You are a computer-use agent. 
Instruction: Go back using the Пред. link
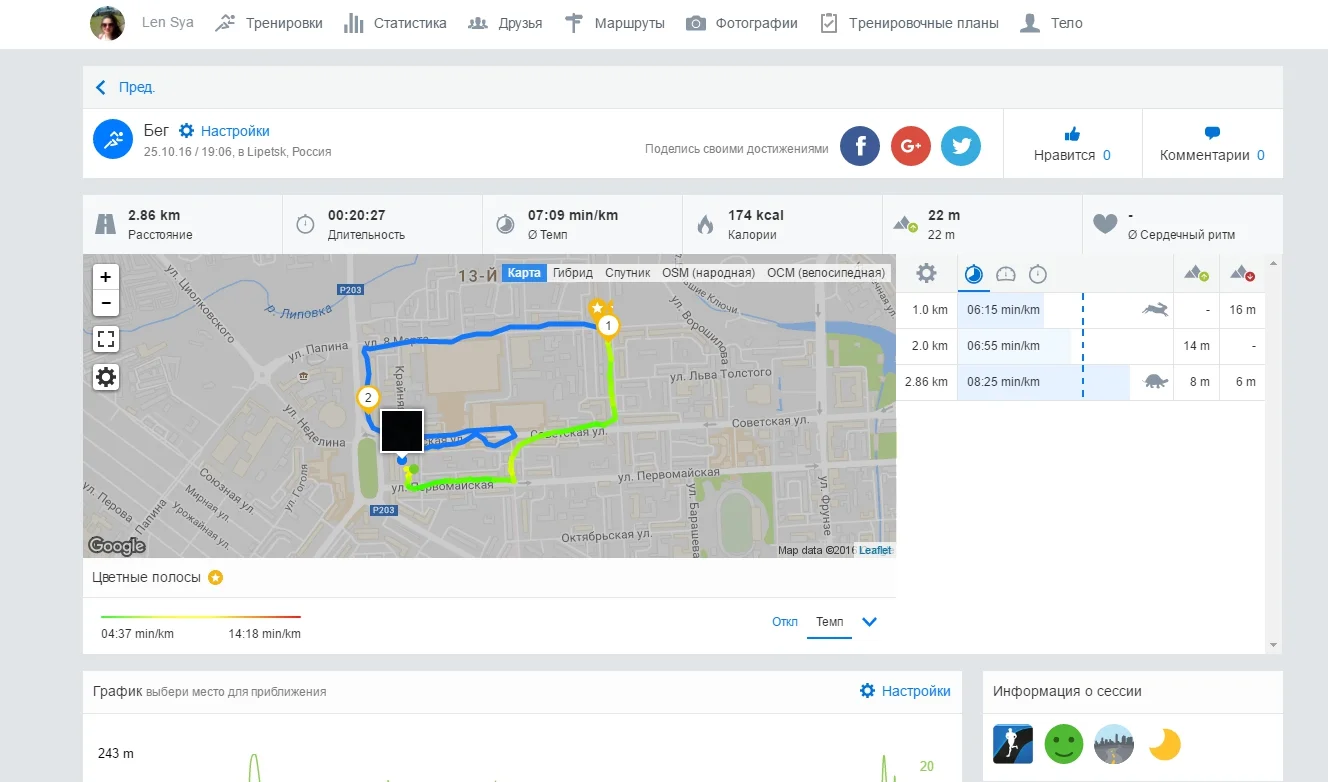click(125, 87)
